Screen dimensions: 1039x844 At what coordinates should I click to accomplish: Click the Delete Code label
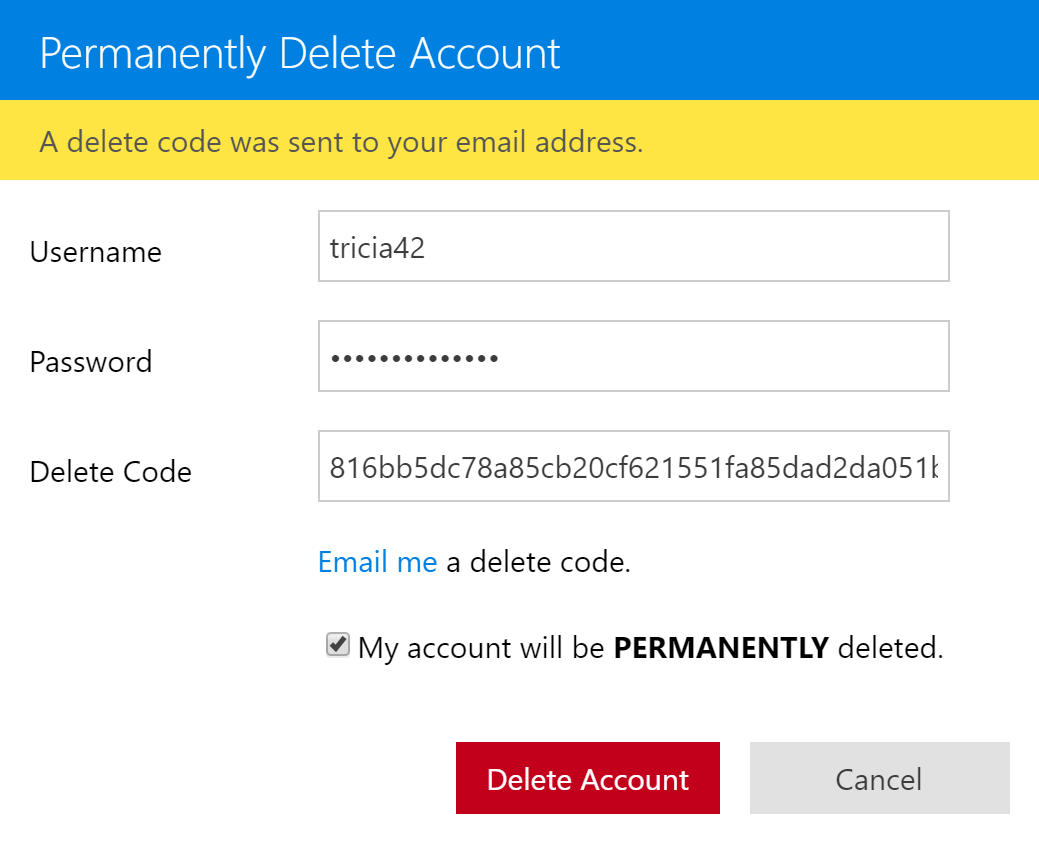click(111, 472)
